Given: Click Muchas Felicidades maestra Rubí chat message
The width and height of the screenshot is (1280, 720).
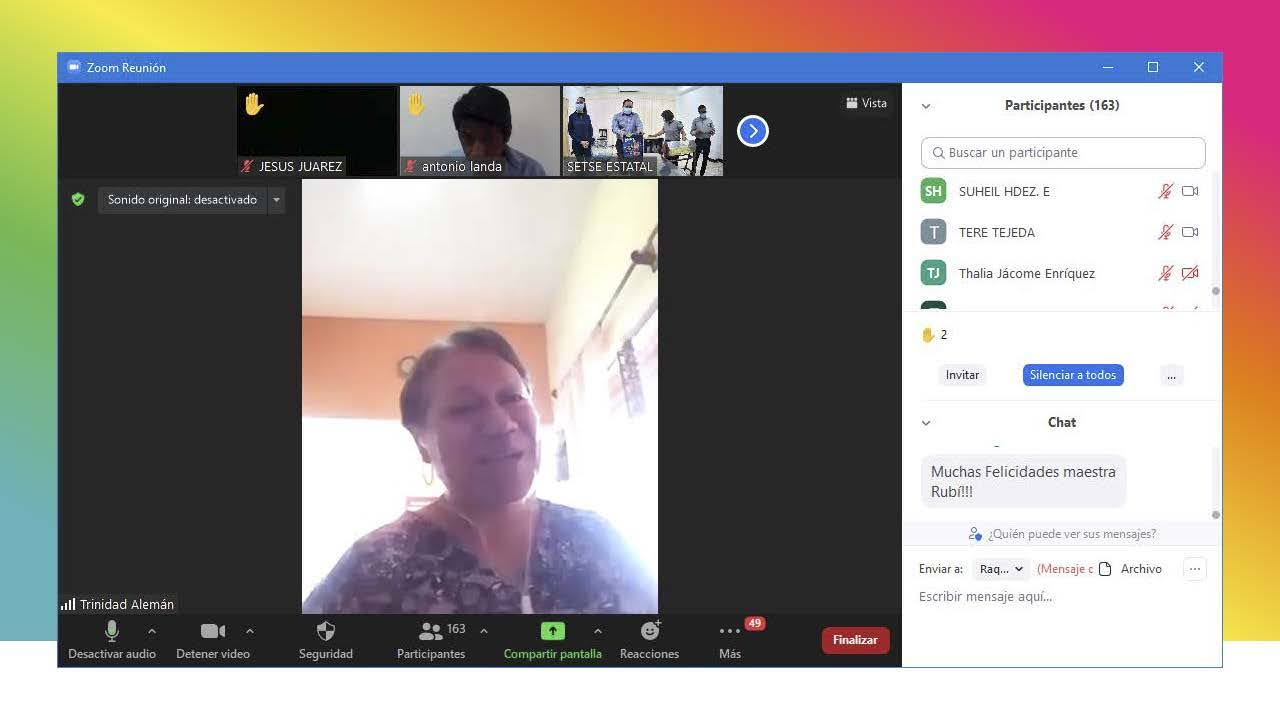Looking at the screenshot, I should [1023, 481].
